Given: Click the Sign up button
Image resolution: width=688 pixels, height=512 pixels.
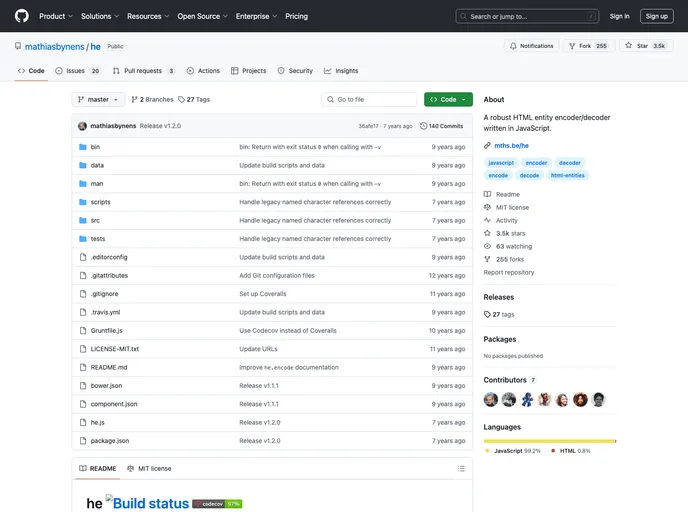Looking at the screenshot, I should [x=656, y=16].
